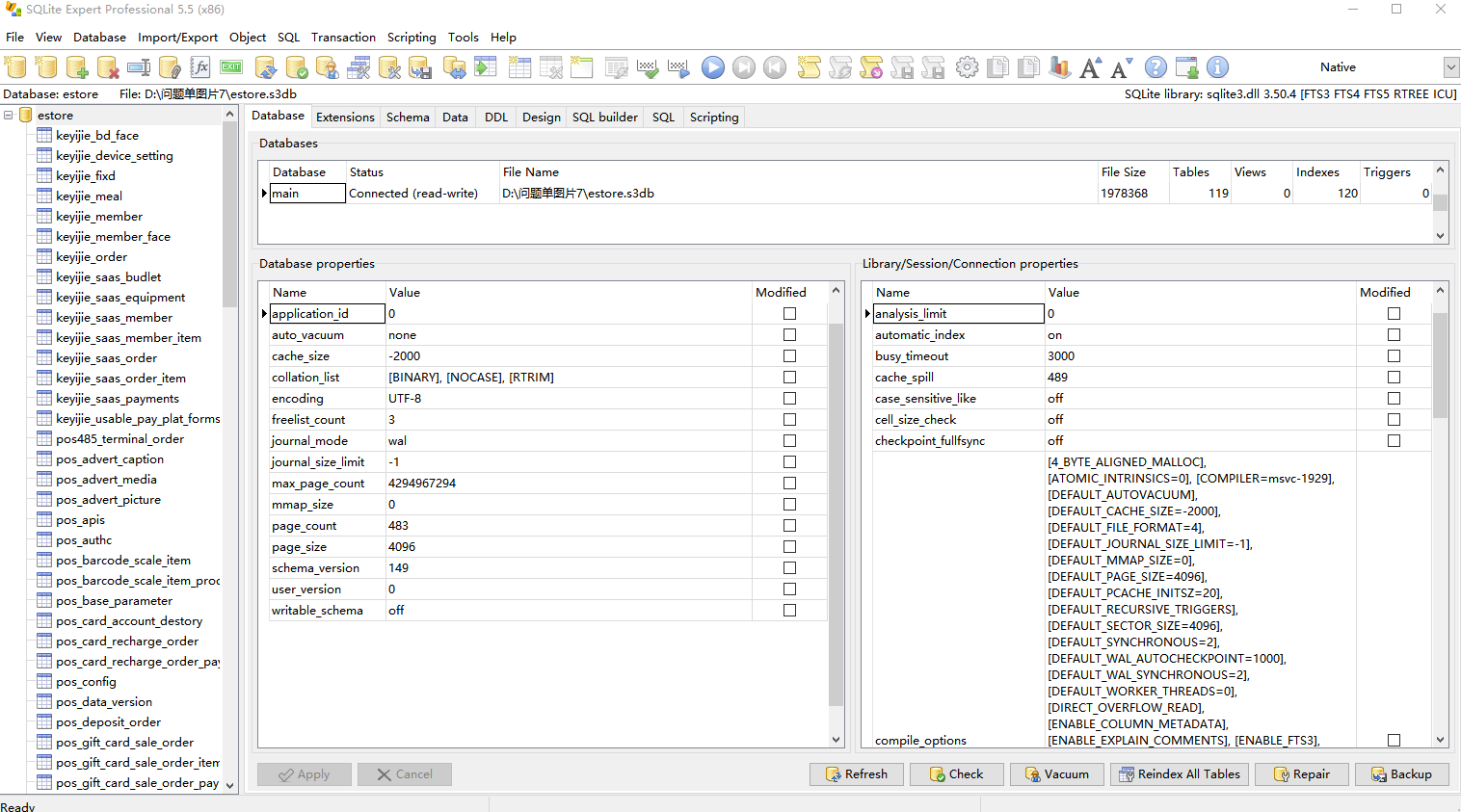1461x812 pixels.
Task: Collapse the estore database tree node
Action: tap(9, 116)
